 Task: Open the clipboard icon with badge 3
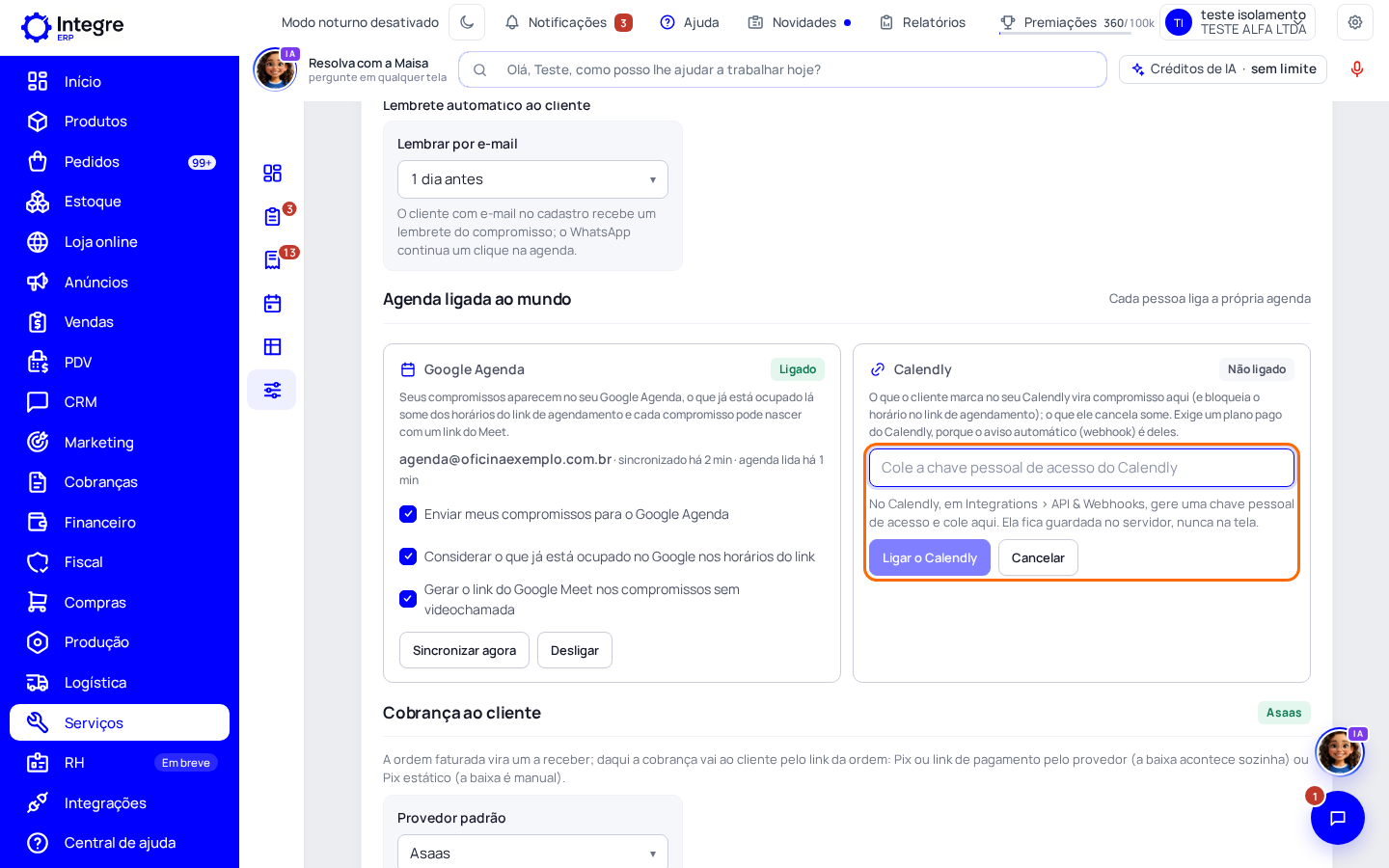point(272,216)
